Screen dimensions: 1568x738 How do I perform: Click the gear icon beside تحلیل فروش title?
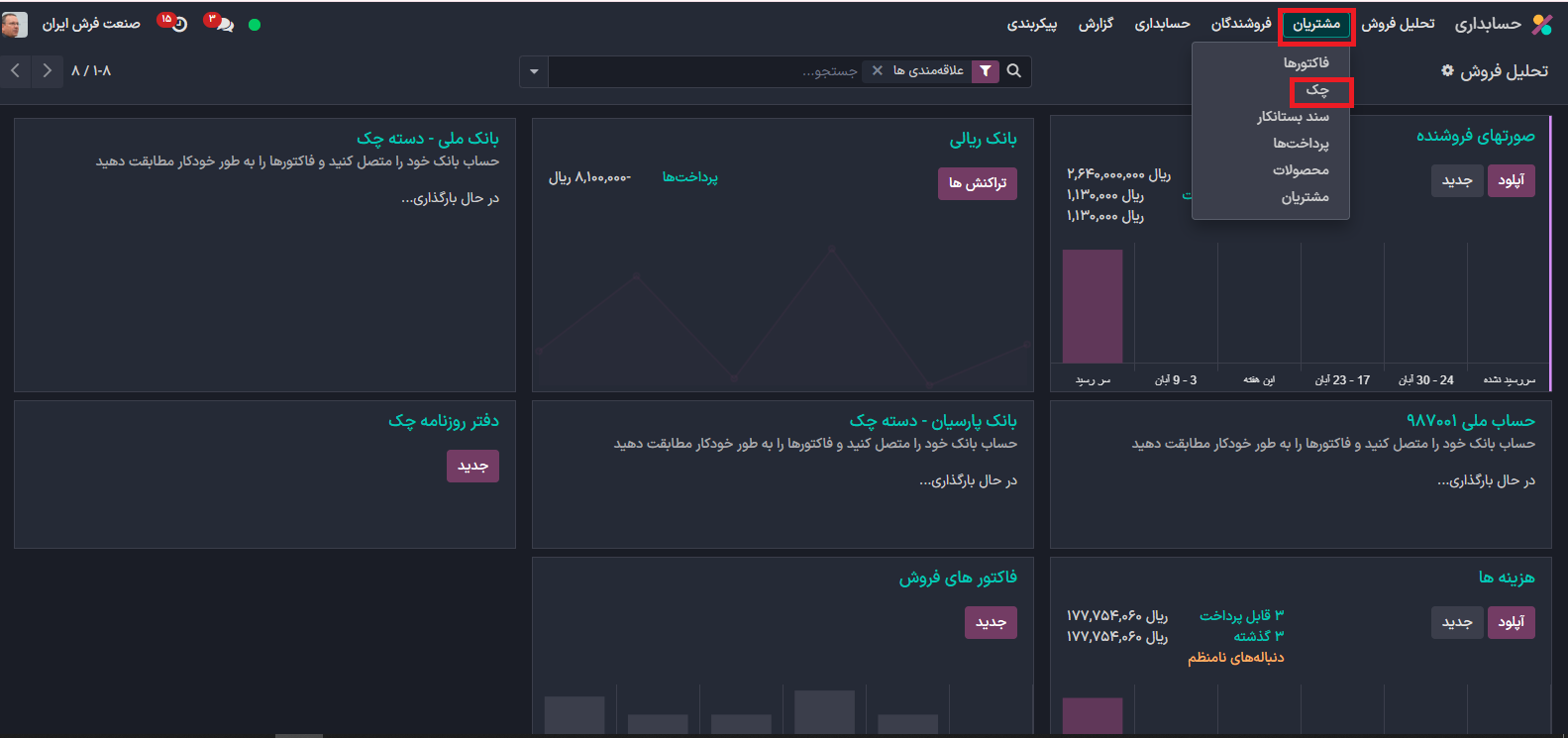[1447, 71]
